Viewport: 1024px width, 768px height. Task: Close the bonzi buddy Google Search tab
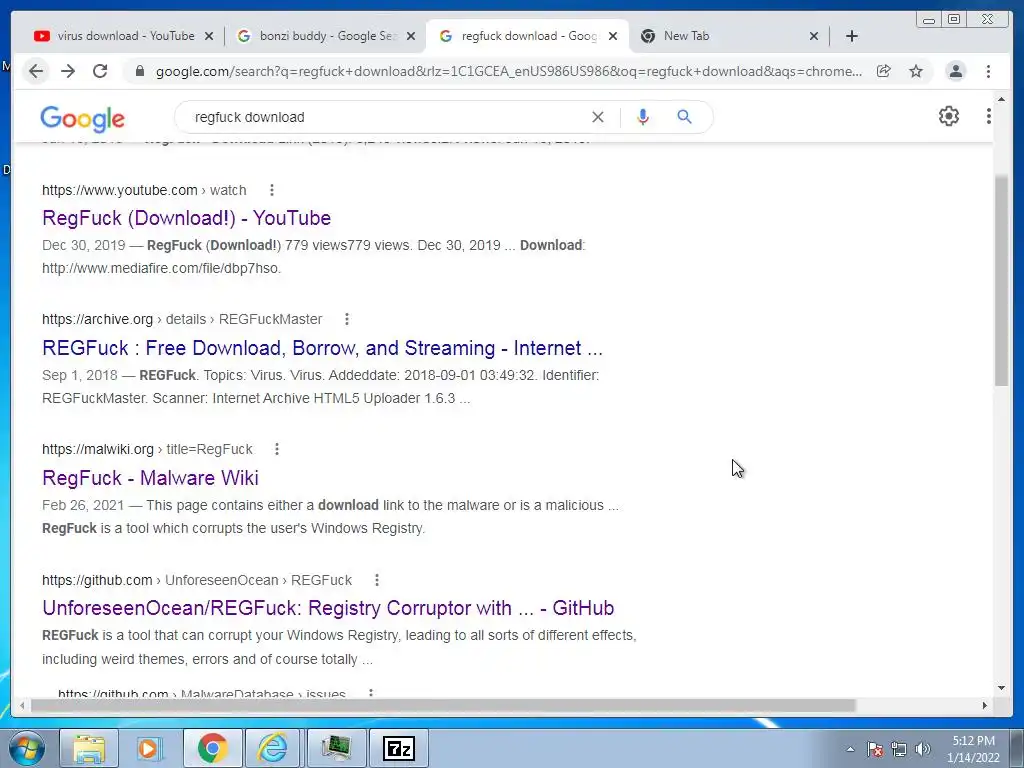click(411, 36)
